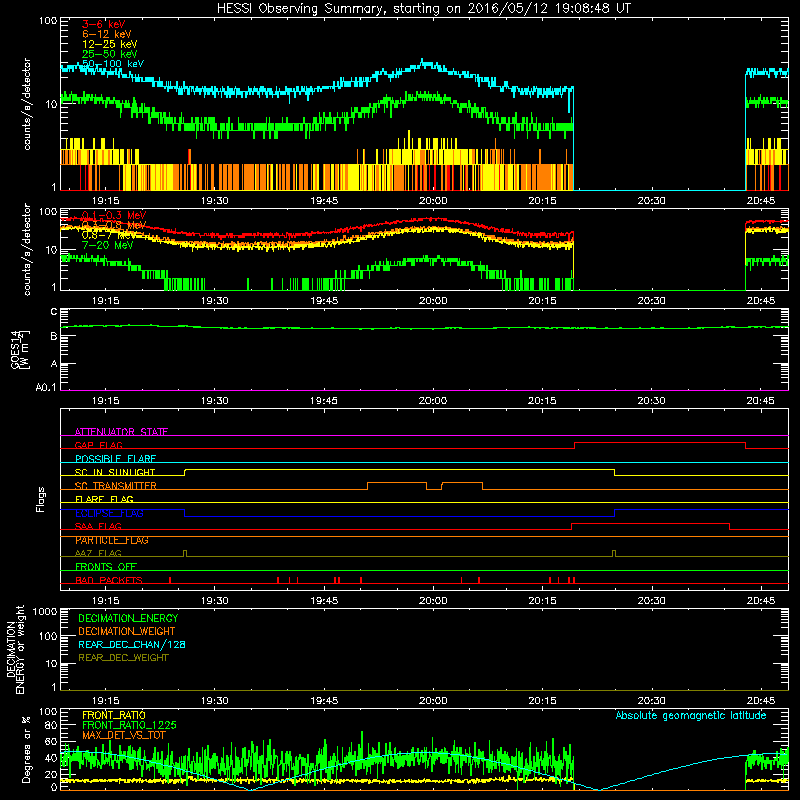Click the yellow FRONT_RATIO legend entry
Screen dimensions: 800x800
pos(114,715)
